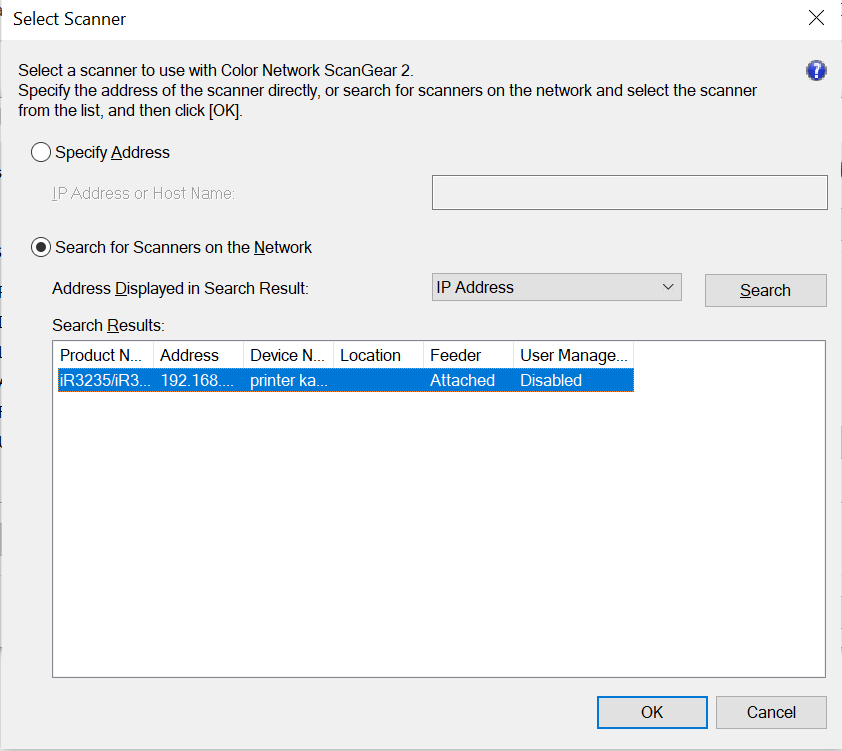The width and height of the screenshot is (842, 751).
Task: Confirm the scanner selection with OK
Action: coord(651,712)
